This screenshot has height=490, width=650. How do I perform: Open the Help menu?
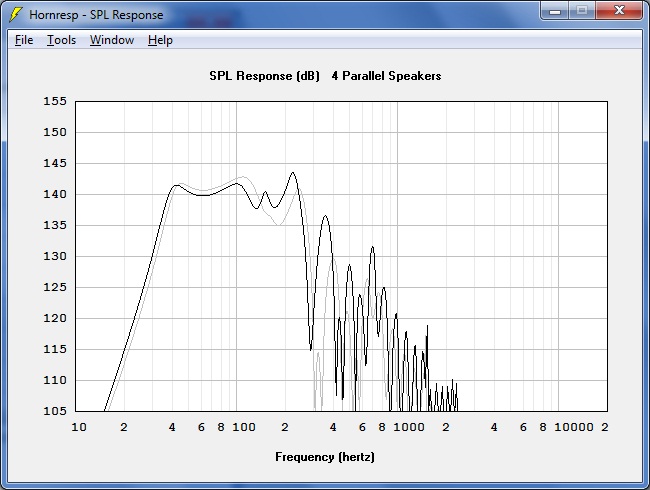pyautogui.click(x=160, y=40)
